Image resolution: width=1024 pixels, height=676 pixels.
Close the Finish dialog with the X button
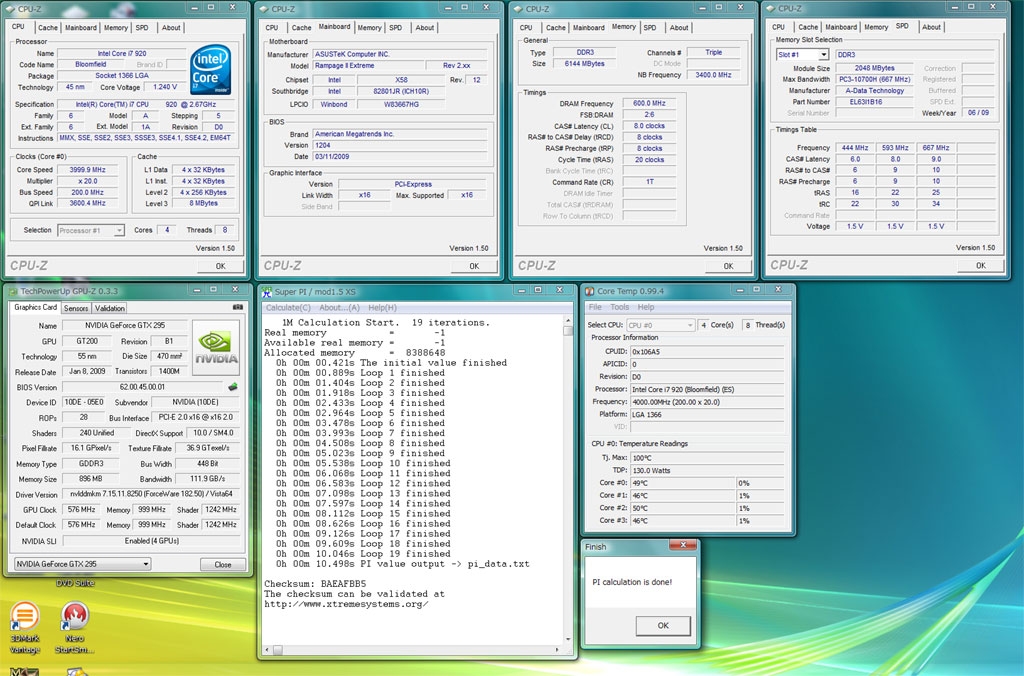(x=684, y=547)
